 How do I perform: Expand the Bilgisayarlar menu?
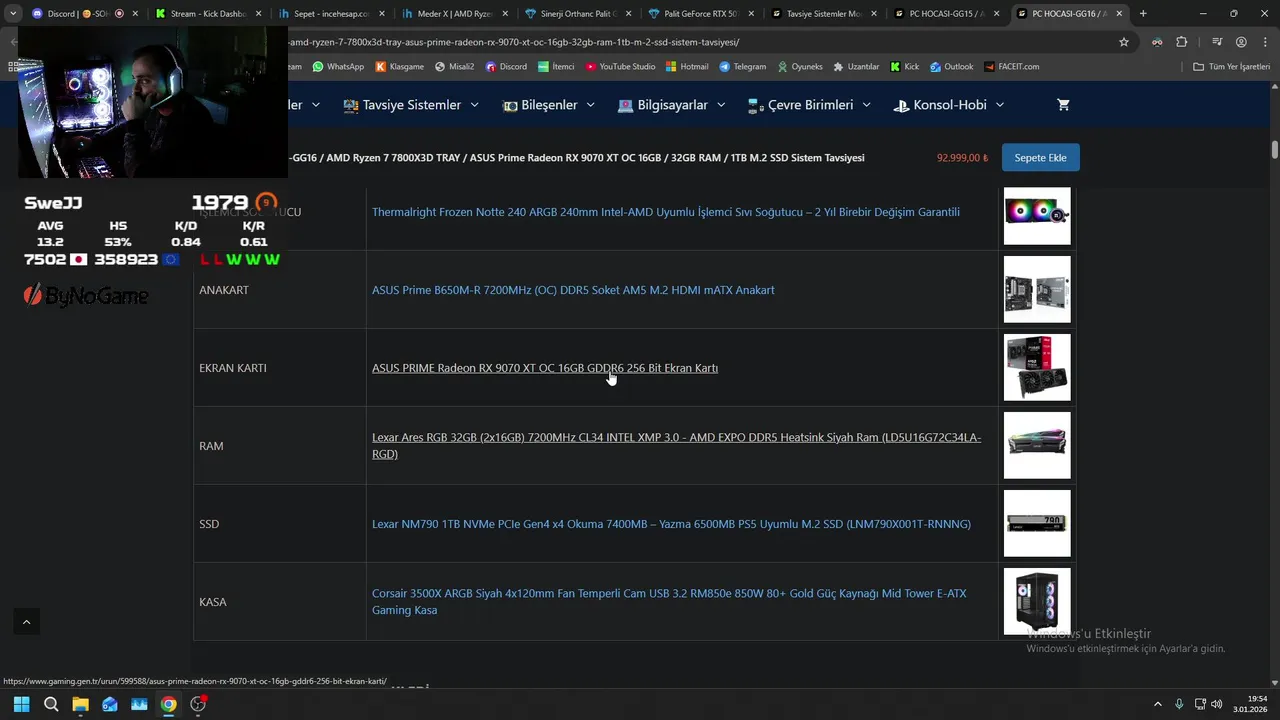click(671, 105)
